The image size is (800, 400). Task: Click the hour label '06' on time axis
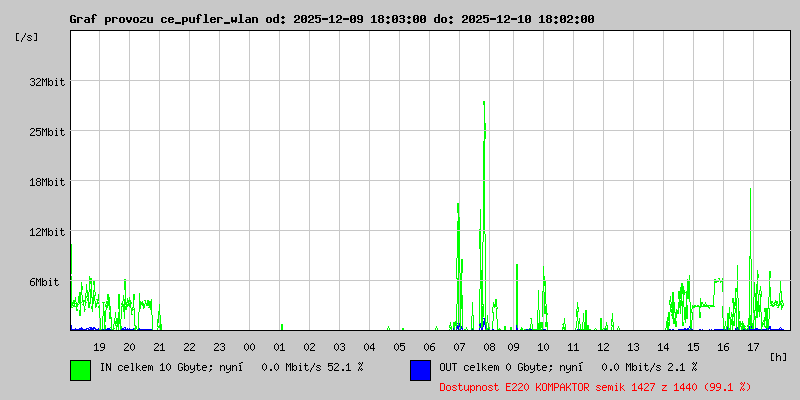point(430,347)
